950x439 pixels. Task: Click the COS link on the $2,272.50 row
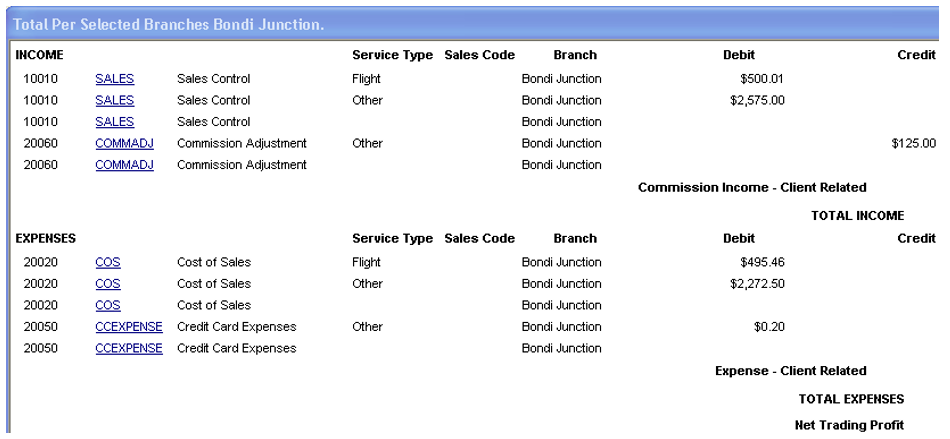[x=107, y=284]
